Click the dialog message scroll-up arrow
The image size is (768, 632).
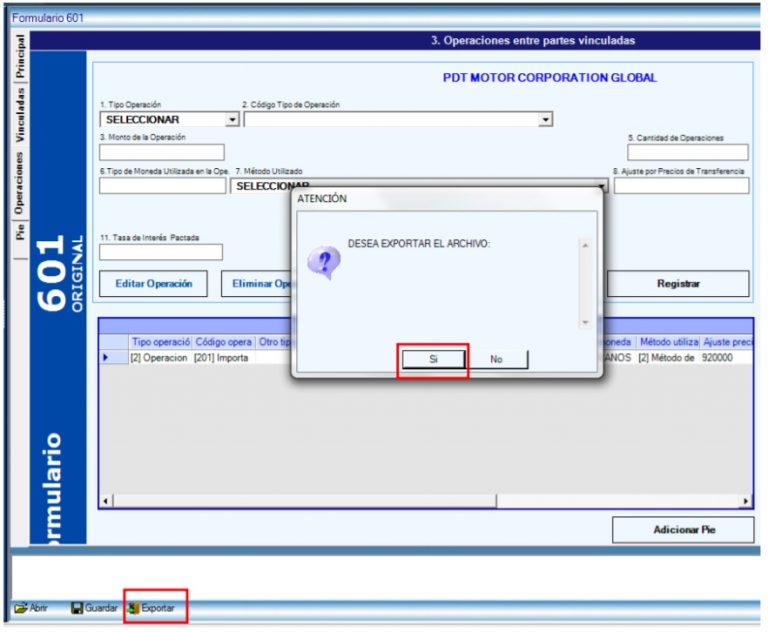coord(585,245)
